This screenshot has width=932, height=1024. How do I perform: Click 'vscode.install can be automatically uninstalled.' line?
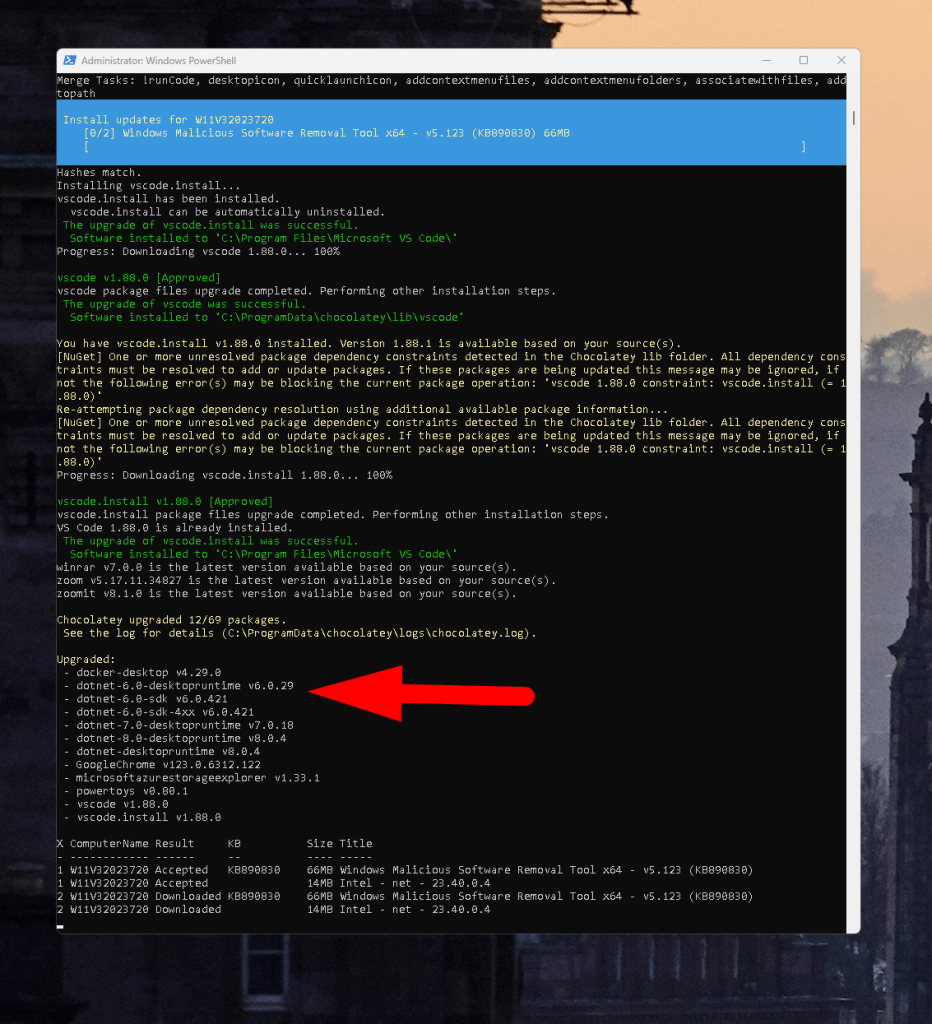pyautogui.click(x=227, y=212)
